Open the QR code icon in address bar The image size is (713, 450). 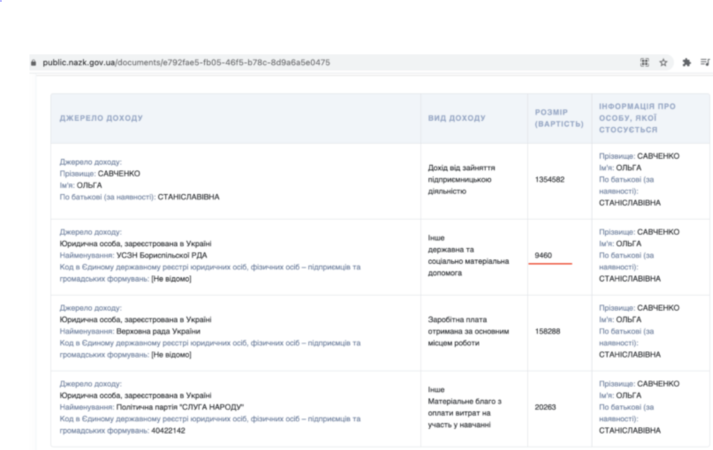pos(645,62)
